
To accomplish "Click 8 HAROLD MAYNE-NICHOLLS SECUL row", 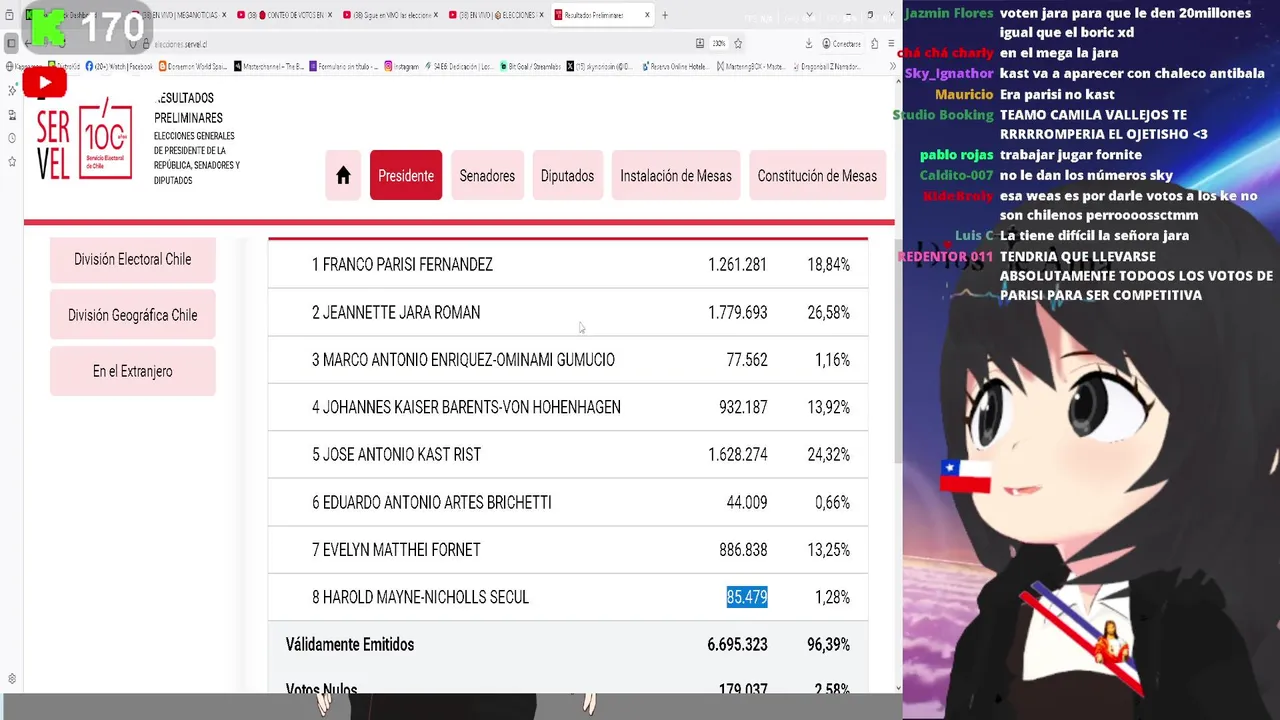I will pos(568,597).
